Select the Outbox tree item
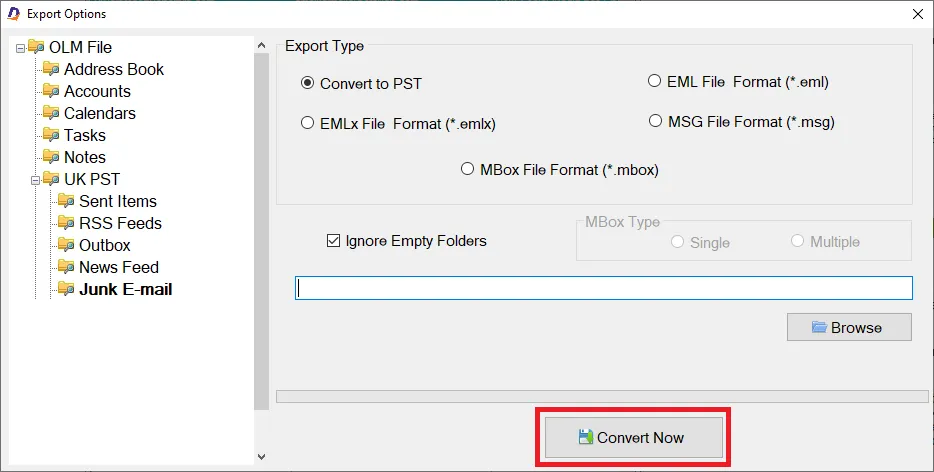The image size is (934, 472). pyautogui.click(x=104, y=245)
